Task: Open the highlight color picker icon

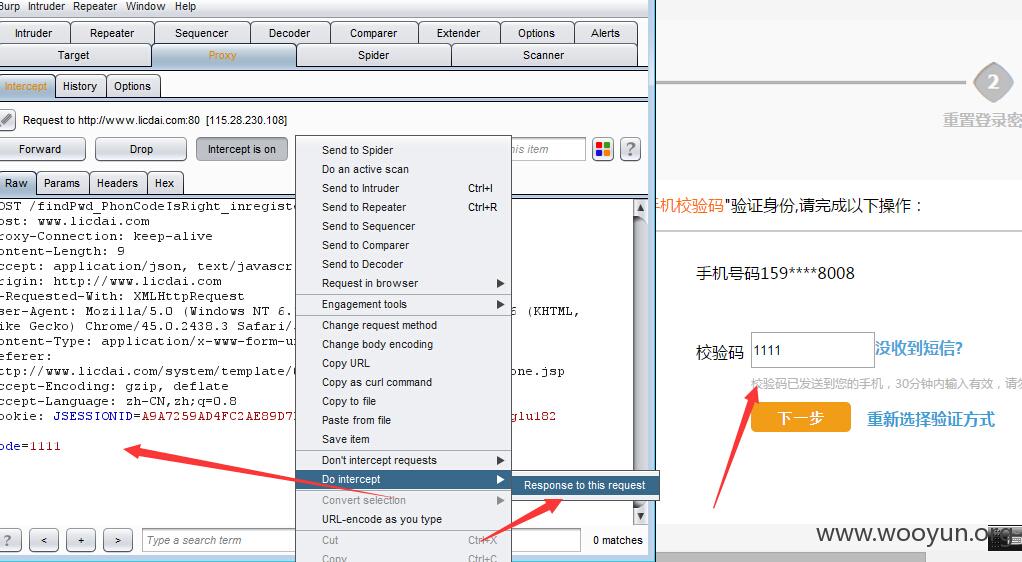Action: click(603, 149)
